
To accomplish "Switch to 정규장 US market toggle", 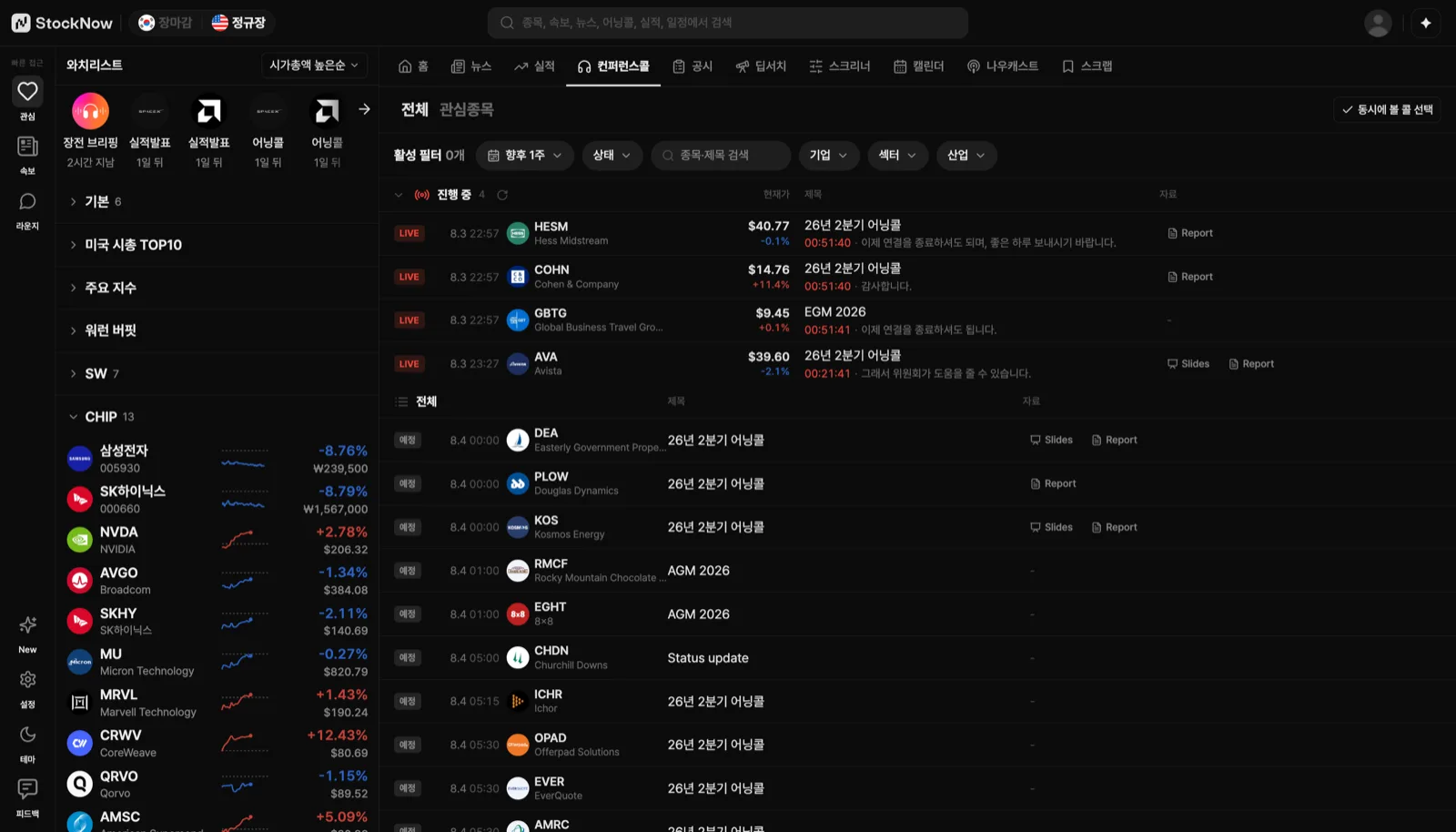I will click(238, 23).
